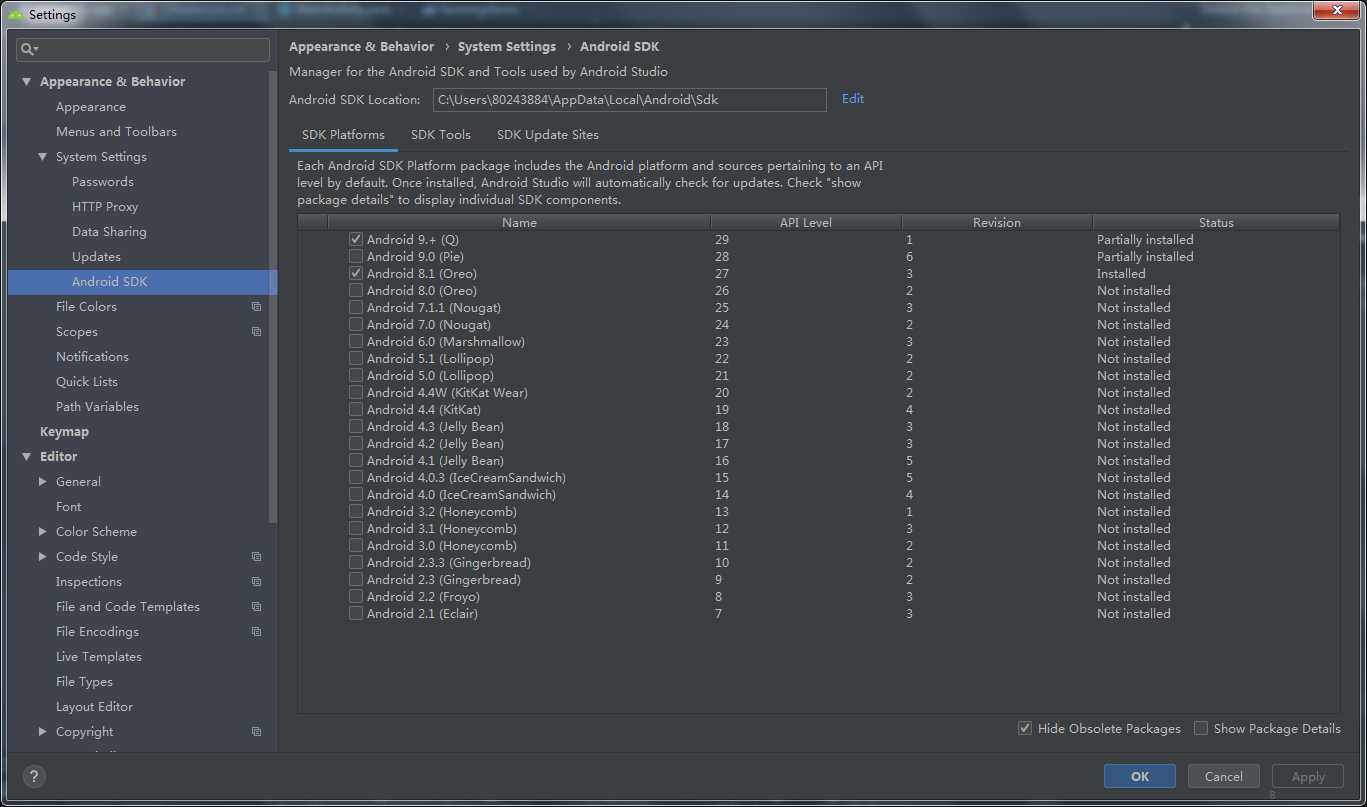Screen dimensions: 1367x807
Task: Select Menus and Toolbars item
Action: tap(116, 132)
